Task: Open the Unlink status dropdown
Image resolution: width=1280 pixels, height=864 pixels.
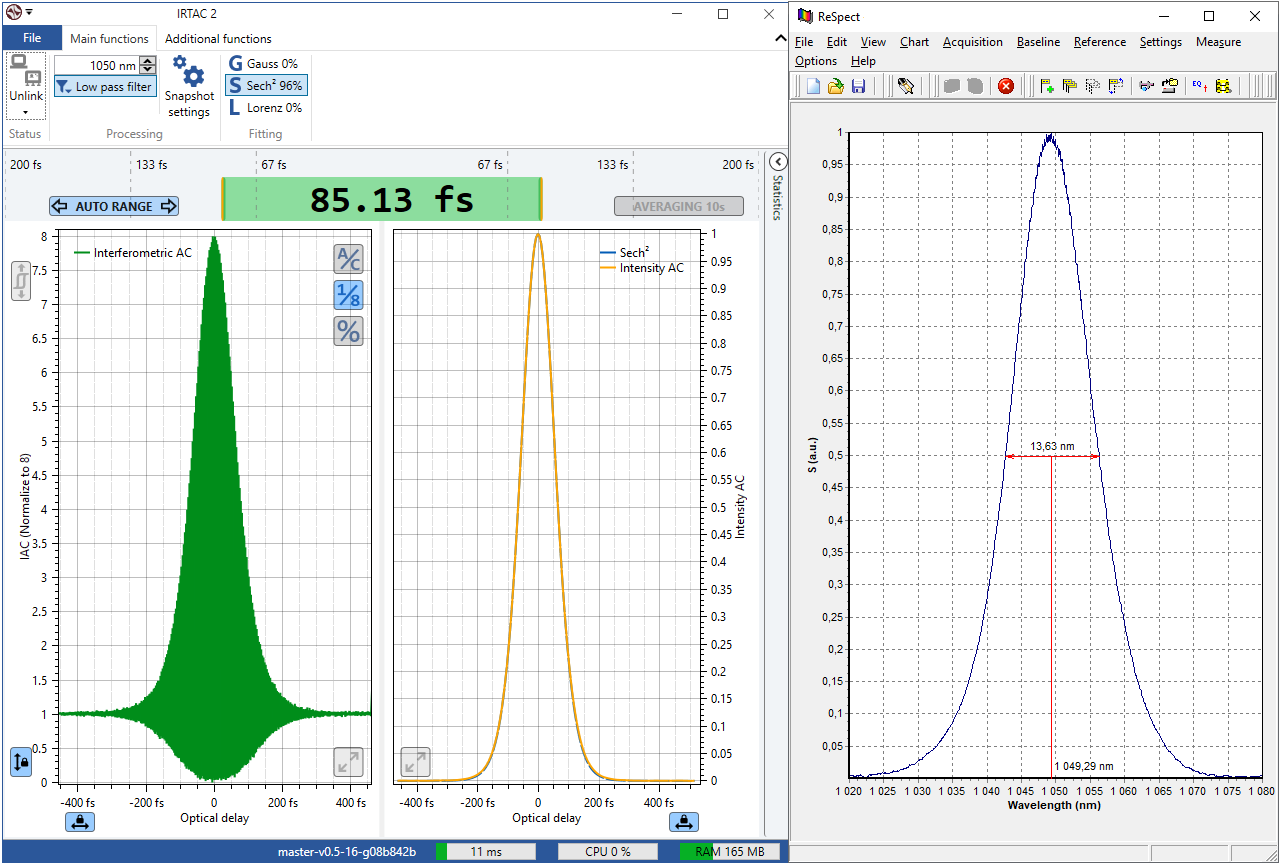Action: tap(26, 112)
